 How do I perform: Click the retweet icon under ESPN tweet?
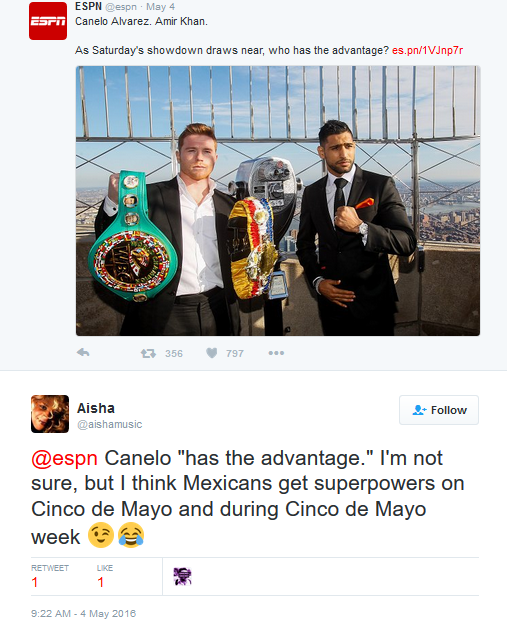[148, 353]
